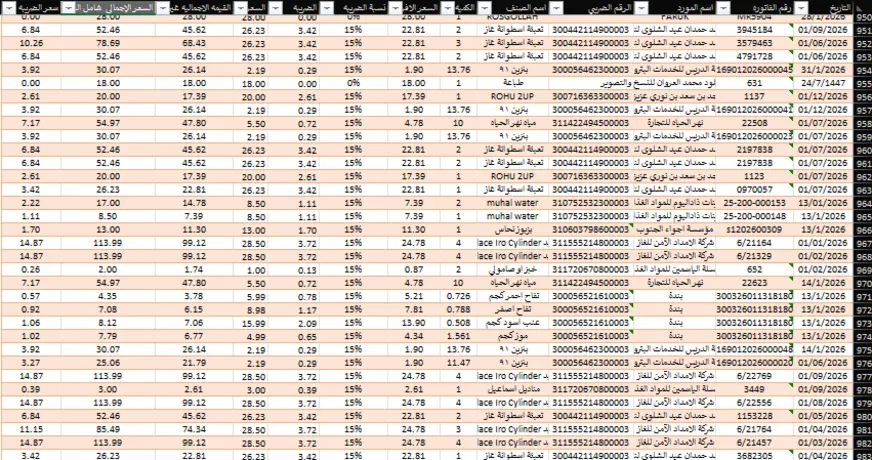
Task: Open the سعر الضريبه column filter dropdown
Action: click(9, 7)
